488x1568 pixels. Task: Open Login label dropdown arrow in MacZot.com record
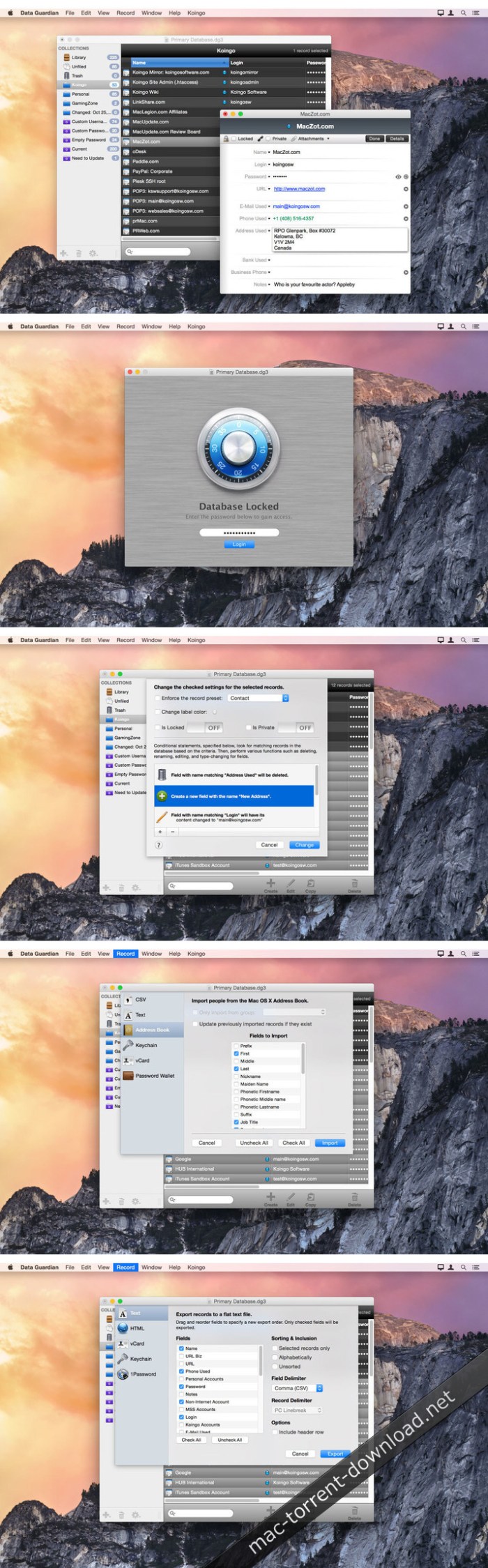268,165
